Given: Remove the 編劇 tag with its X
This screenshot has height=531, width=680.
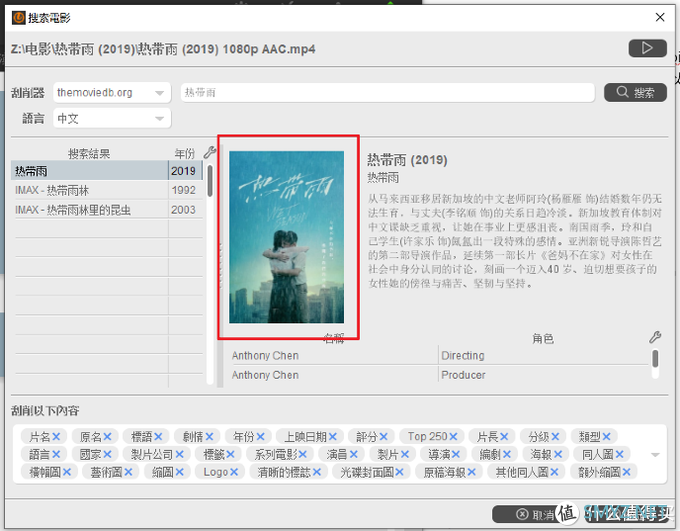Looking at the screenshot, I should (507, 454).
